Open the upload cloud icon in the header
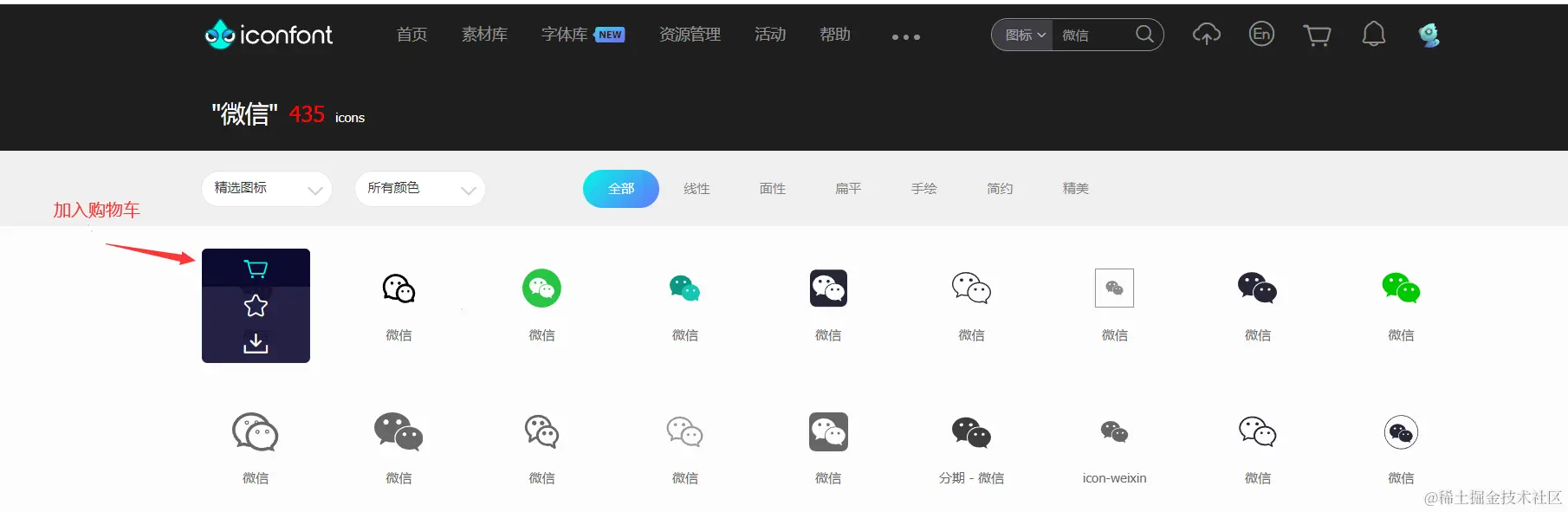The width and height of the screenshot is (1568, 512). pyautogui.click(x=1206, y=35)
